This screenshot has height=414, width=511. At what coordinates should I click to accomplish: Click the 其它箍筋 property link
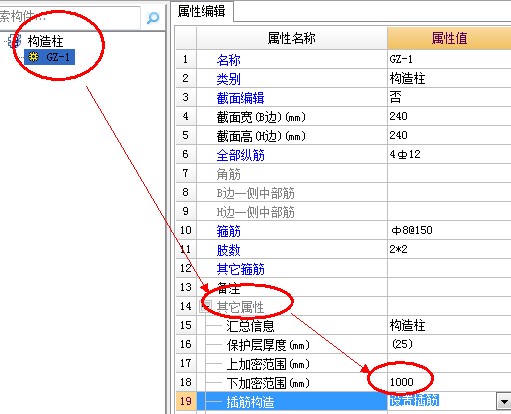point(240,269)
